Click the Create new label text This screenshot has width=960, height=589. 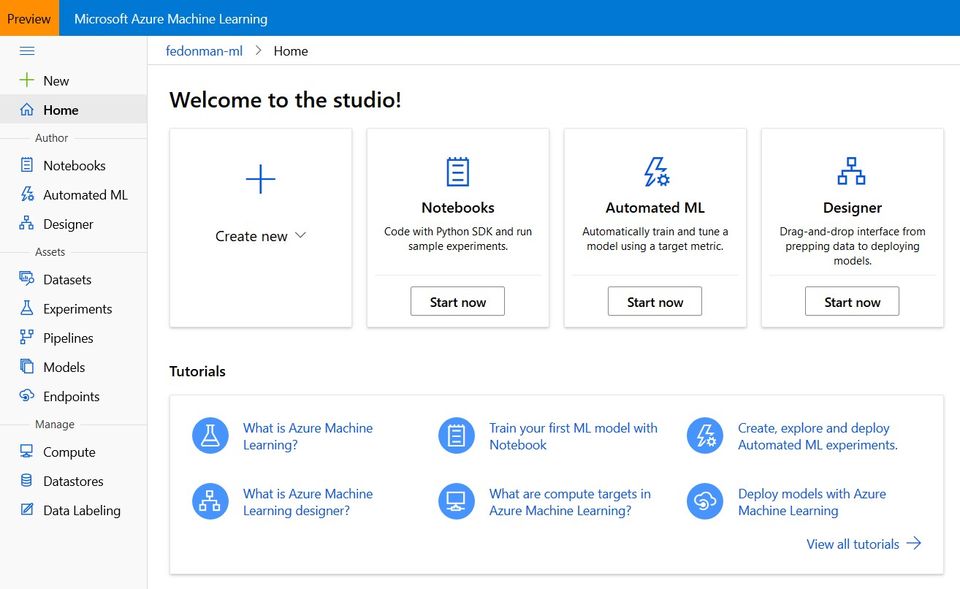pos(251,236)
